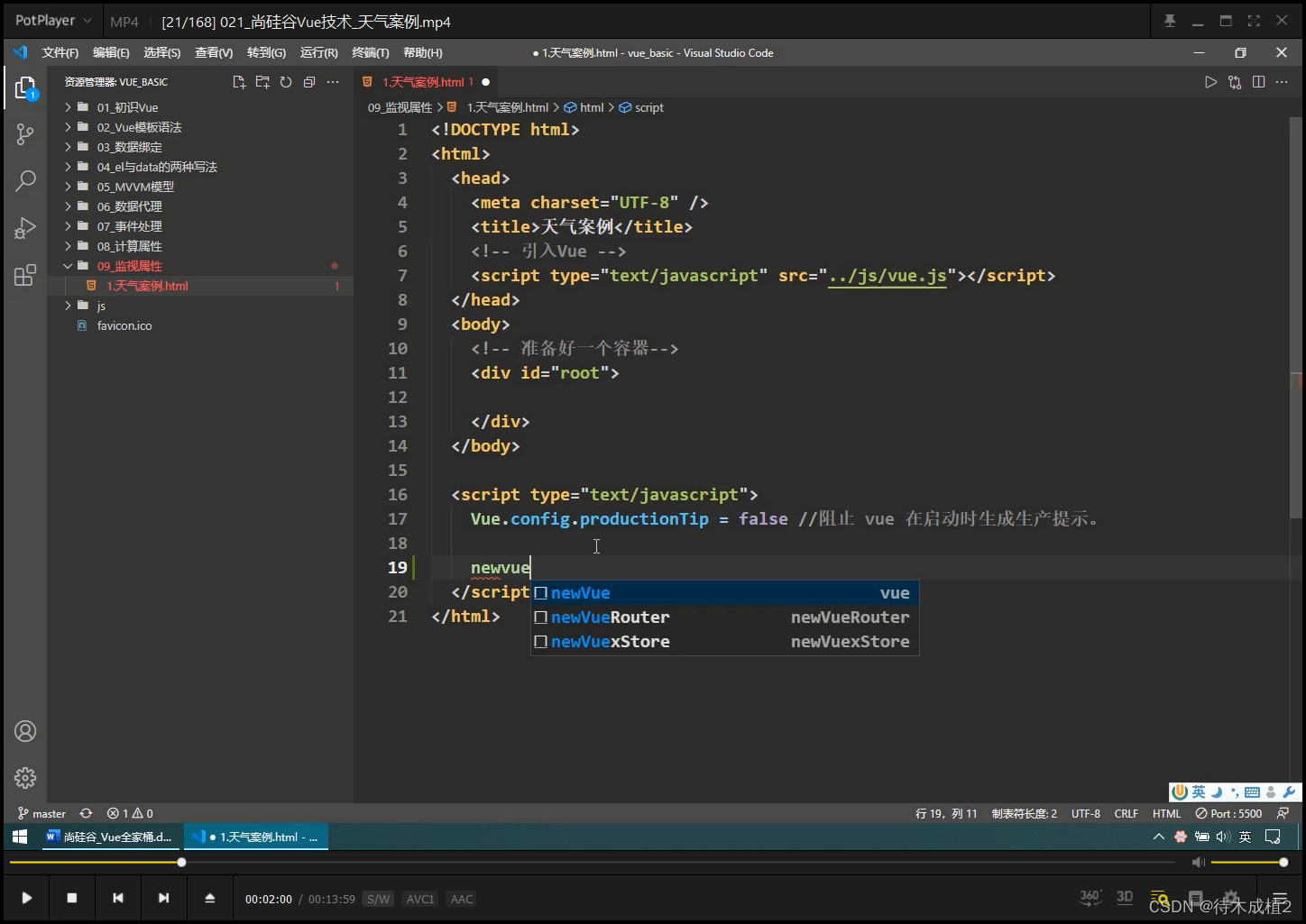The image size is (1306, 924).
Task: Click the eject open-file button
Action: (209, 898)
